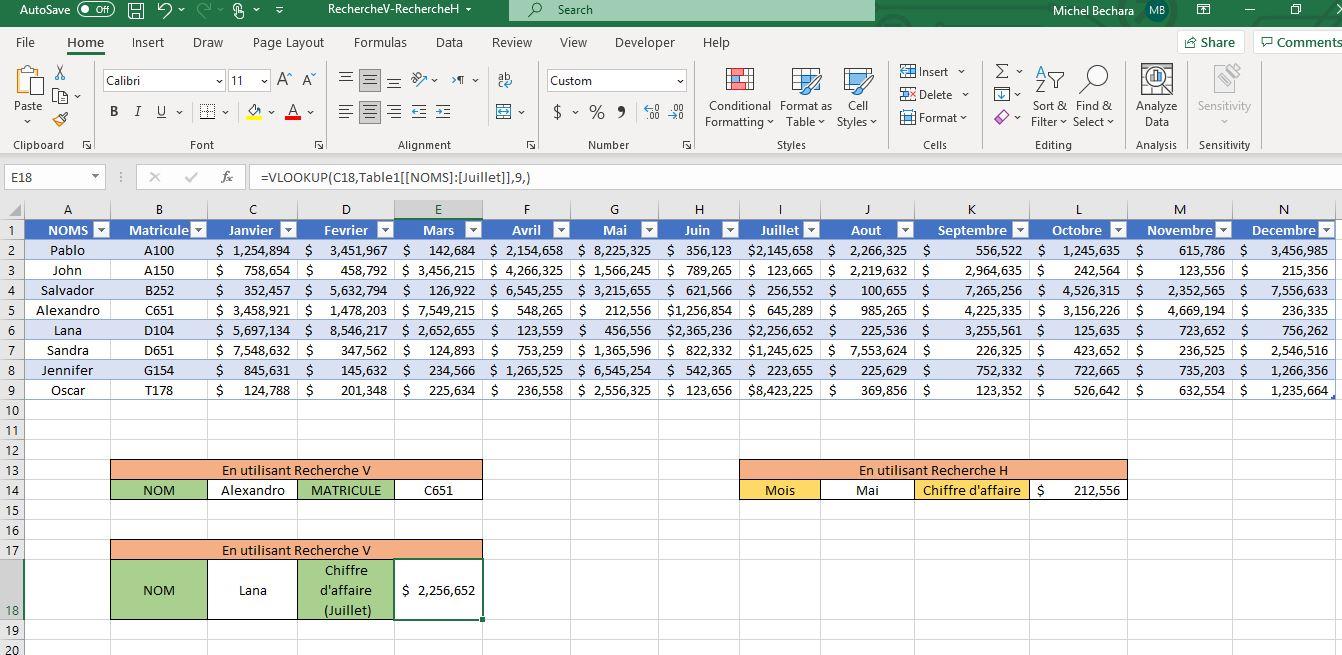Switch to the Page Layout tab
Screen dimensions: 1342x655
pos(288,42)
